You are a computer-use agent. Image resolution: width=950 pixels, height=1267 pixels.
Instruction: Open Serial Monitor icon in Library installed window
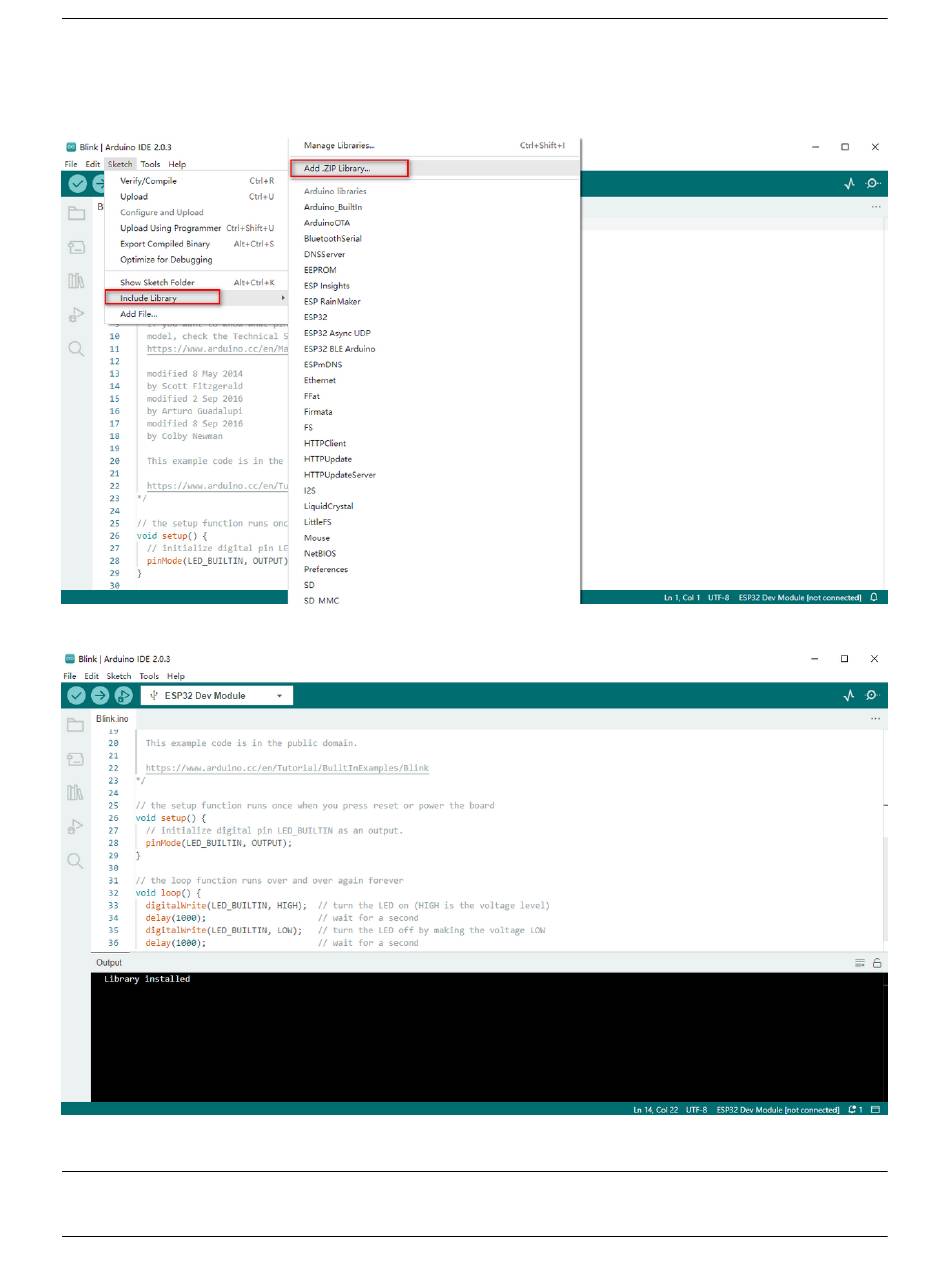click(874, 695)
